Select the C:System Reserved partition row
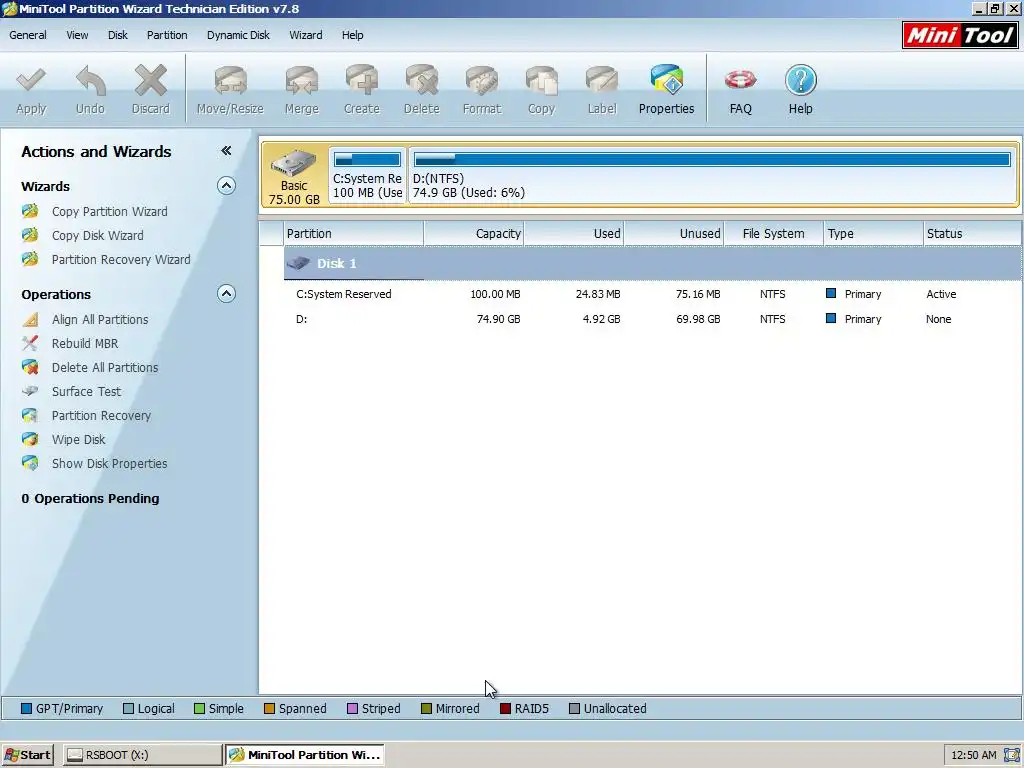This screenshot has width=1024, height=768. click(x=653, y=295)
